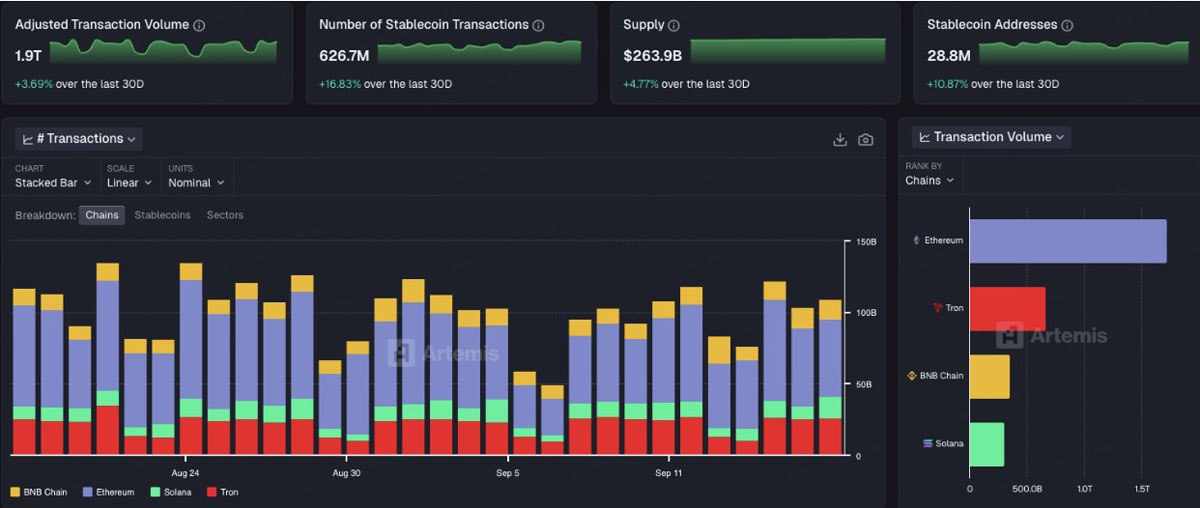
Task: Open the Stacked Bar chart type dropdown
Action: coord(53,183)
